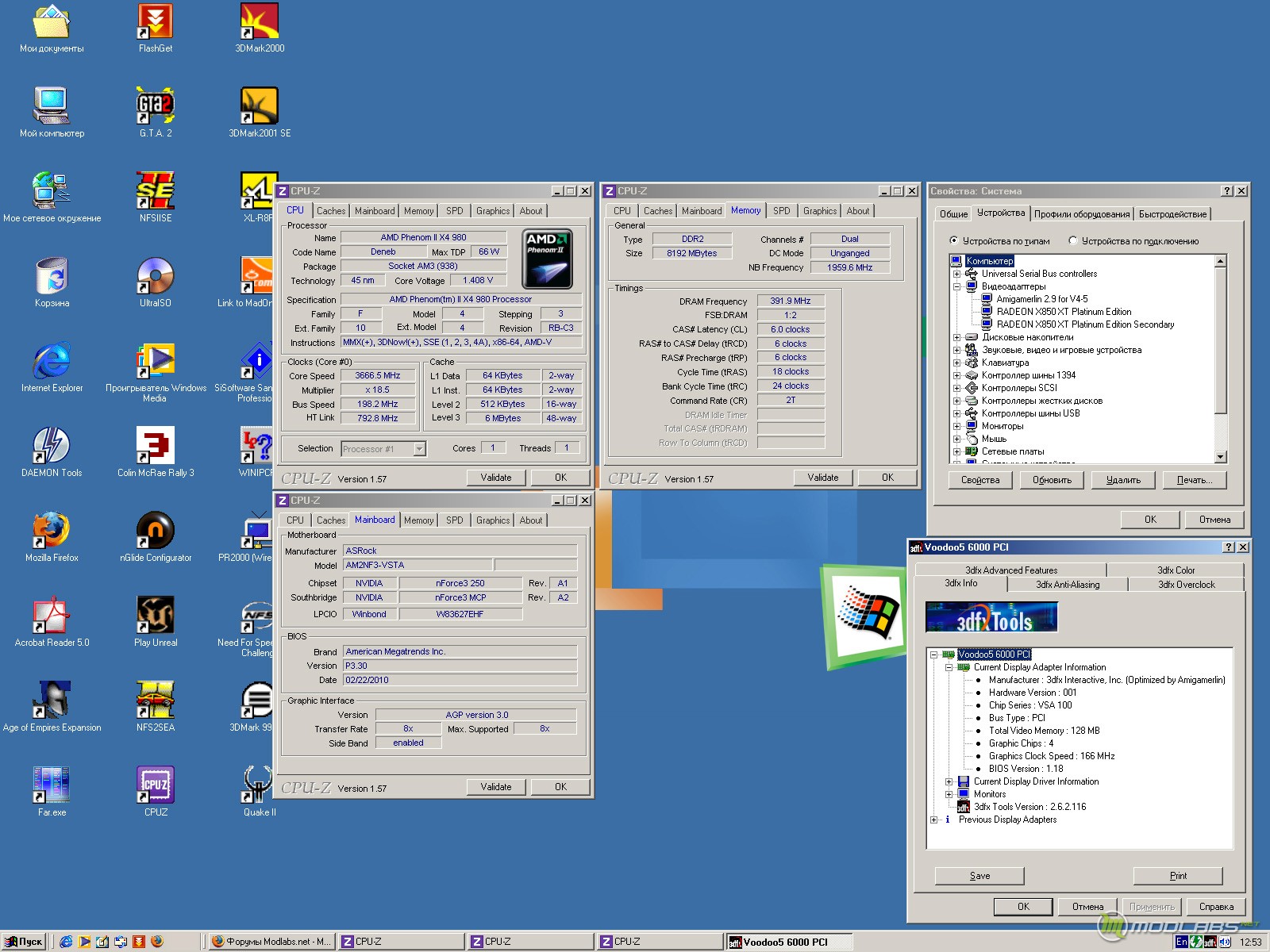Click Validate in the Memory CPU-Z window

(x=823, y=478)
